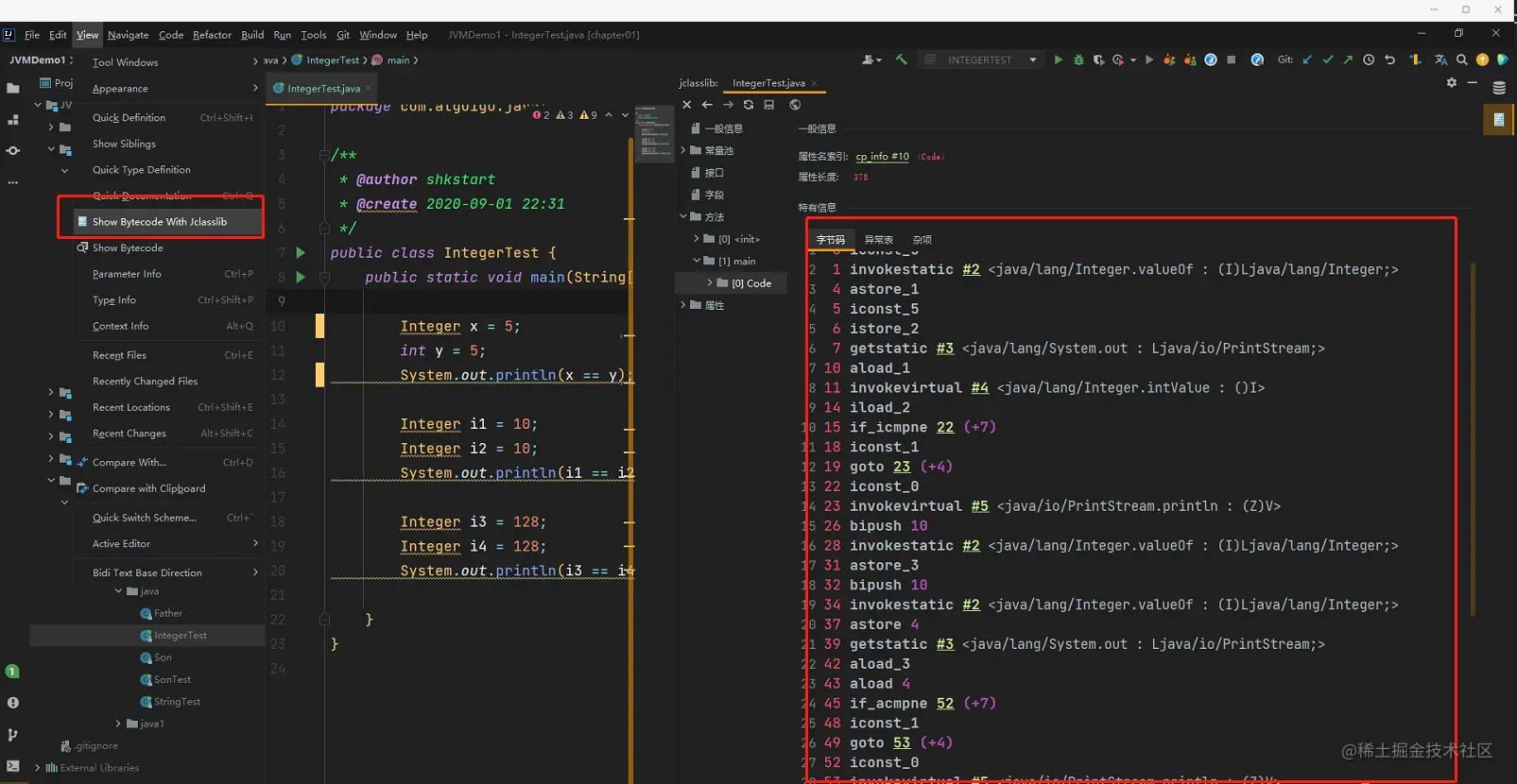This screenshot has height=784, width=1517.
Task: Open the jclasslib web browser globe icon
Action: tap(795, 105)
